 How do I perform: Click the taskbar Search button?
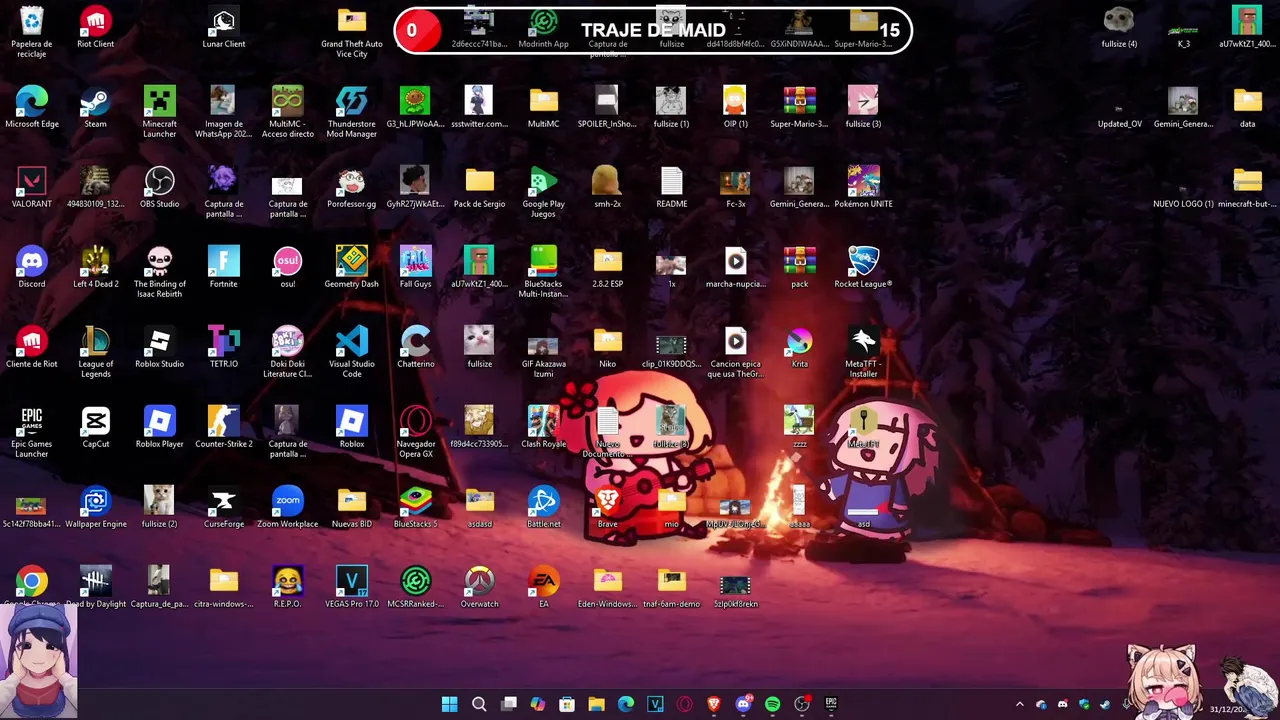click(x=479, y=704)
